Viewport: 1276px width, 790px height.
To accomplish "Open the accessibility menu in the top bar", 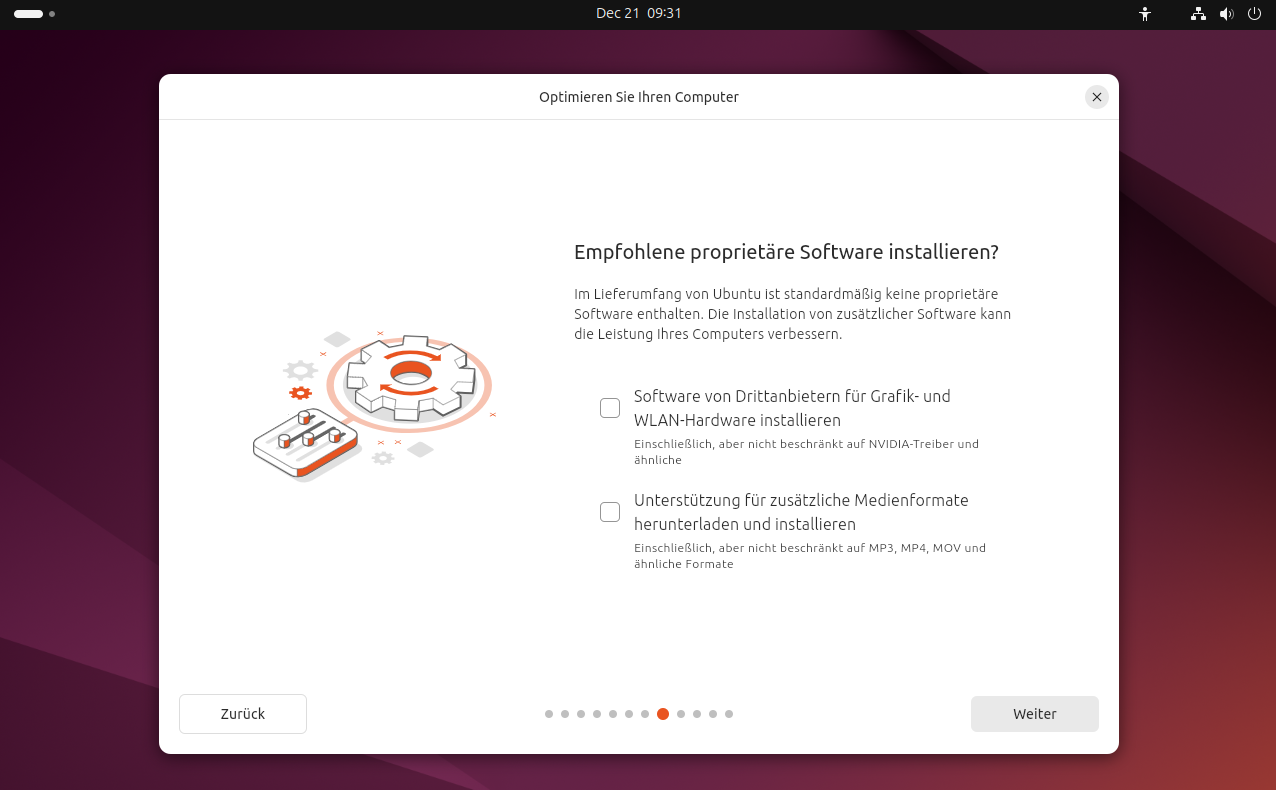I will point(1144,14).
